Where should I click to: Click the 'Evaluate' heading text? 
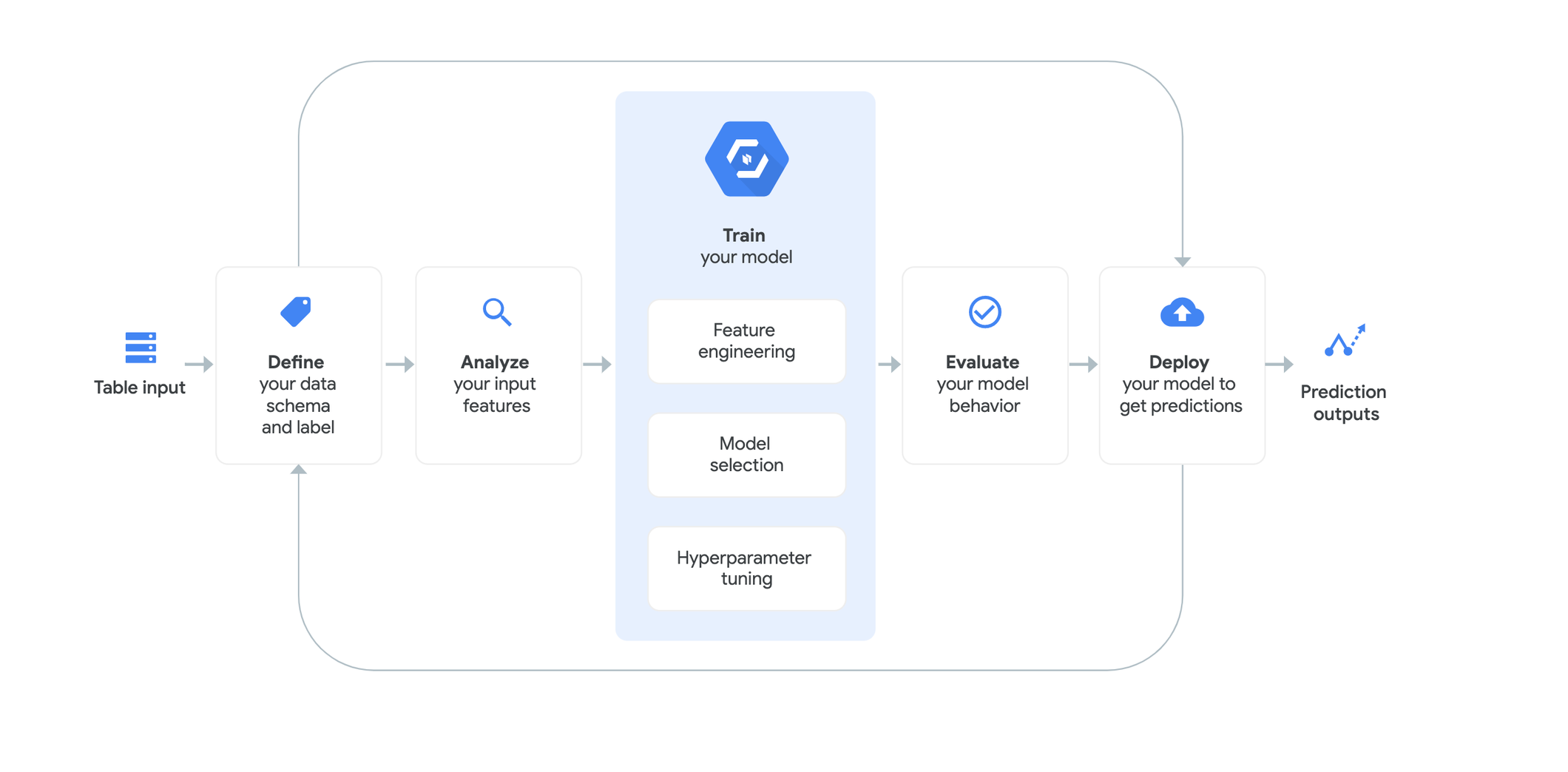point(982,362)
